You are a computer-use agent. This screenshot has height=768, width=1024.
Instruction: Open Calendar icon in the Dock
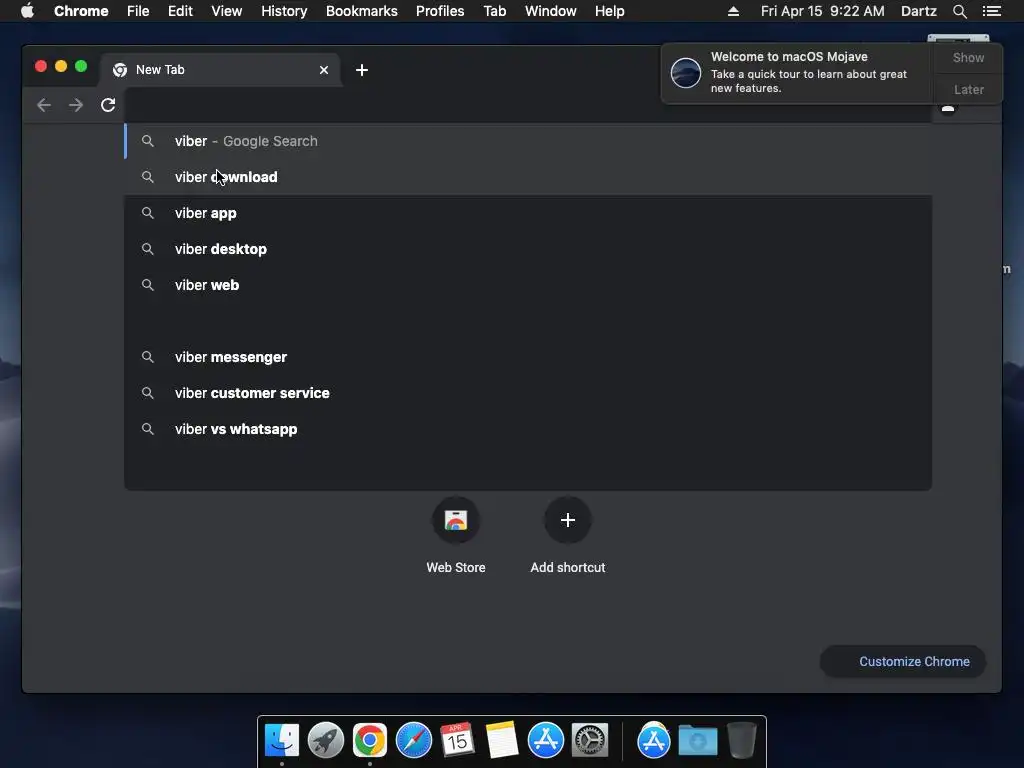coord(457,741)
